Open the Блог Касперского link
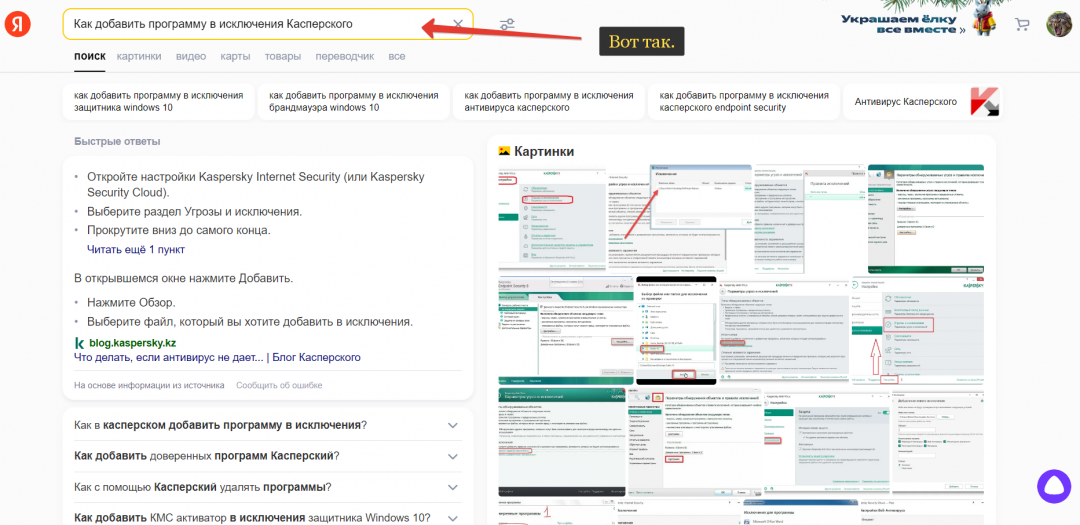 [x=316, y=358]
